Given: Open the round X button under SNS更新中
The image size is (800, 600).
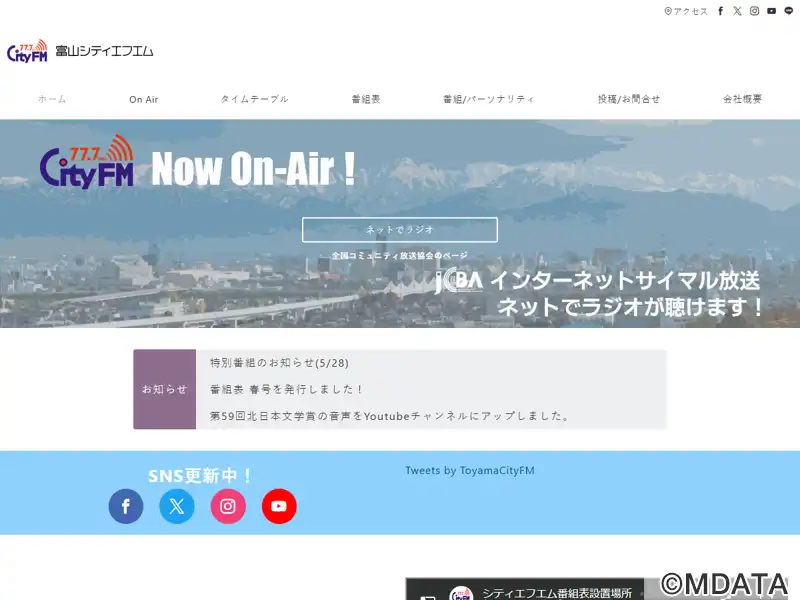Looking at the screenshot, I should click(177, 506).
